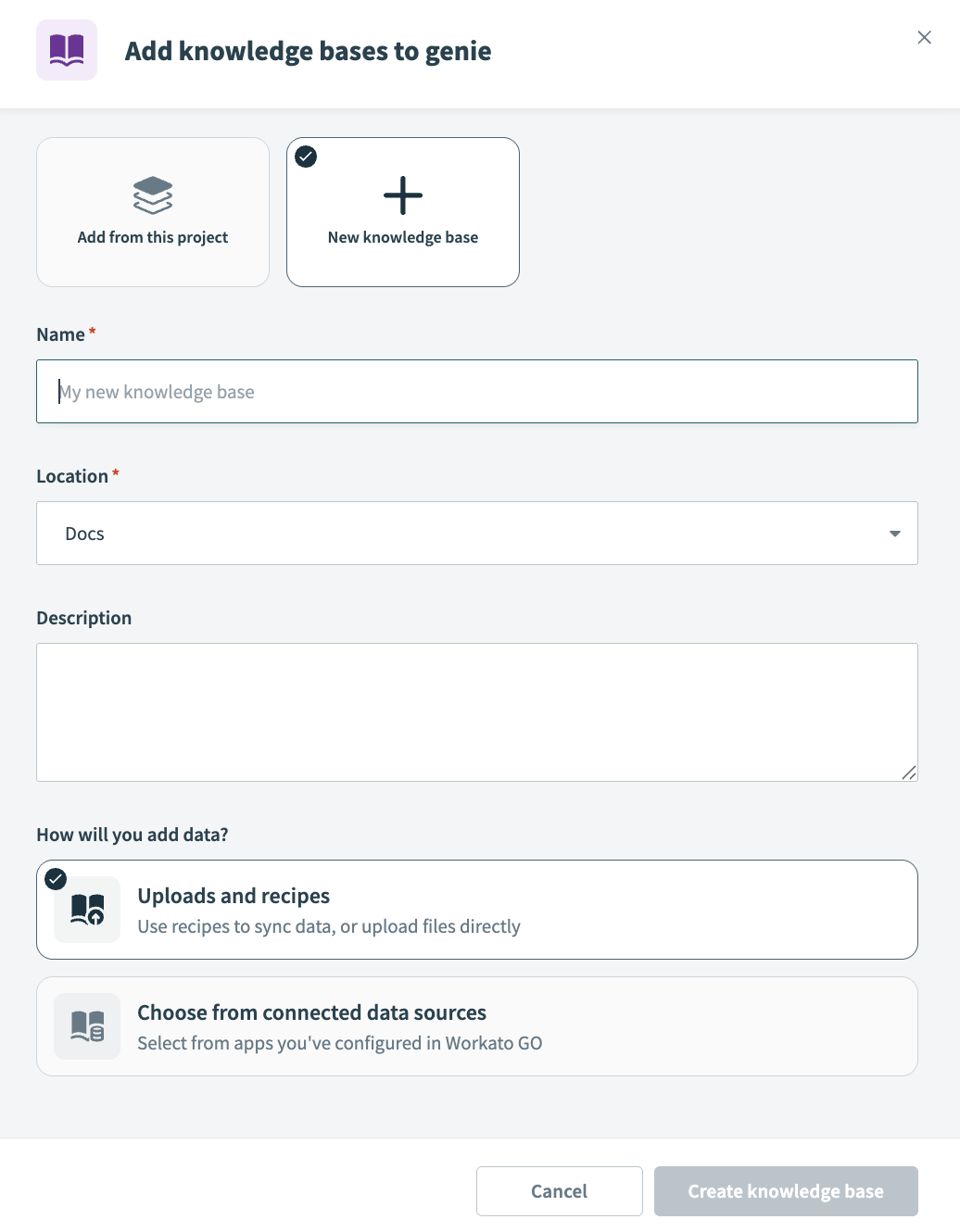Click the plus icon in New knowledge base card
960x1232 pixels.
tap(402, 195)
